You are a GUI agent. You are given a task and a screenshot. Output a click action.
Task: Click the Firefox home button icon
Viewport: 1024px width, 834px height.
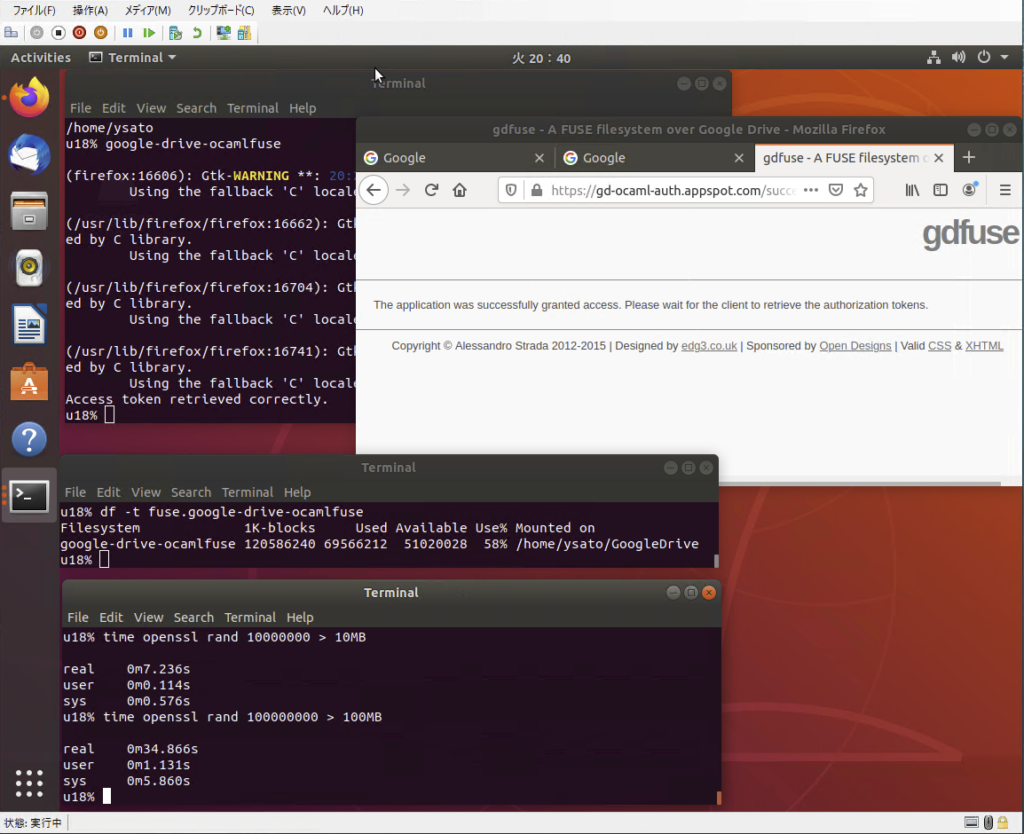(x=460, y=190)
